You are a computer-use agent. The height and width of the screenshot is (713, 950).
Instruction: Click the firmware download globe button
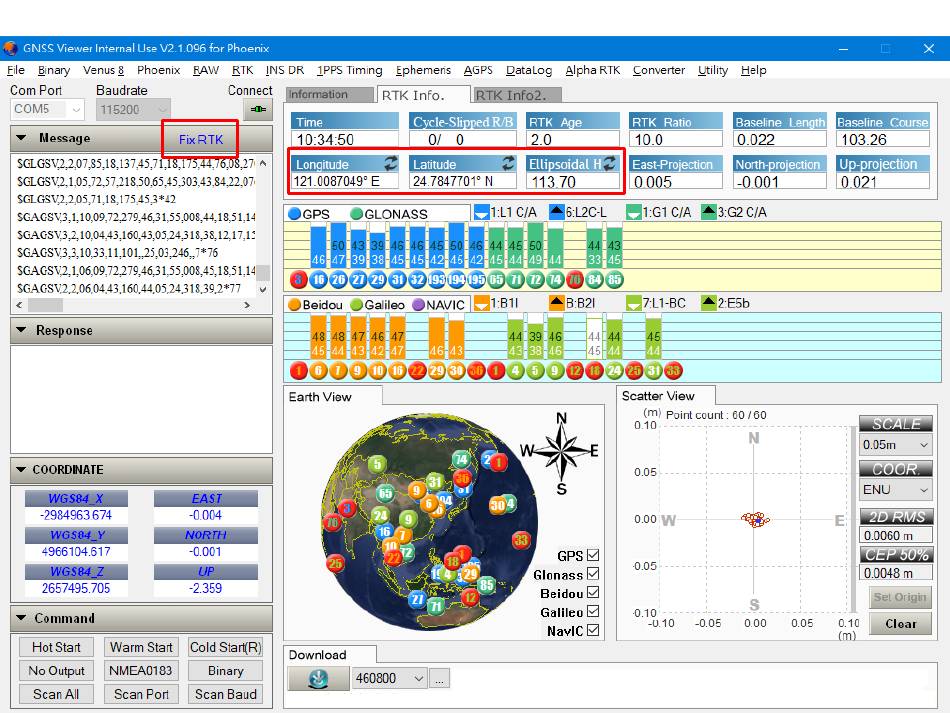(318, 678)
